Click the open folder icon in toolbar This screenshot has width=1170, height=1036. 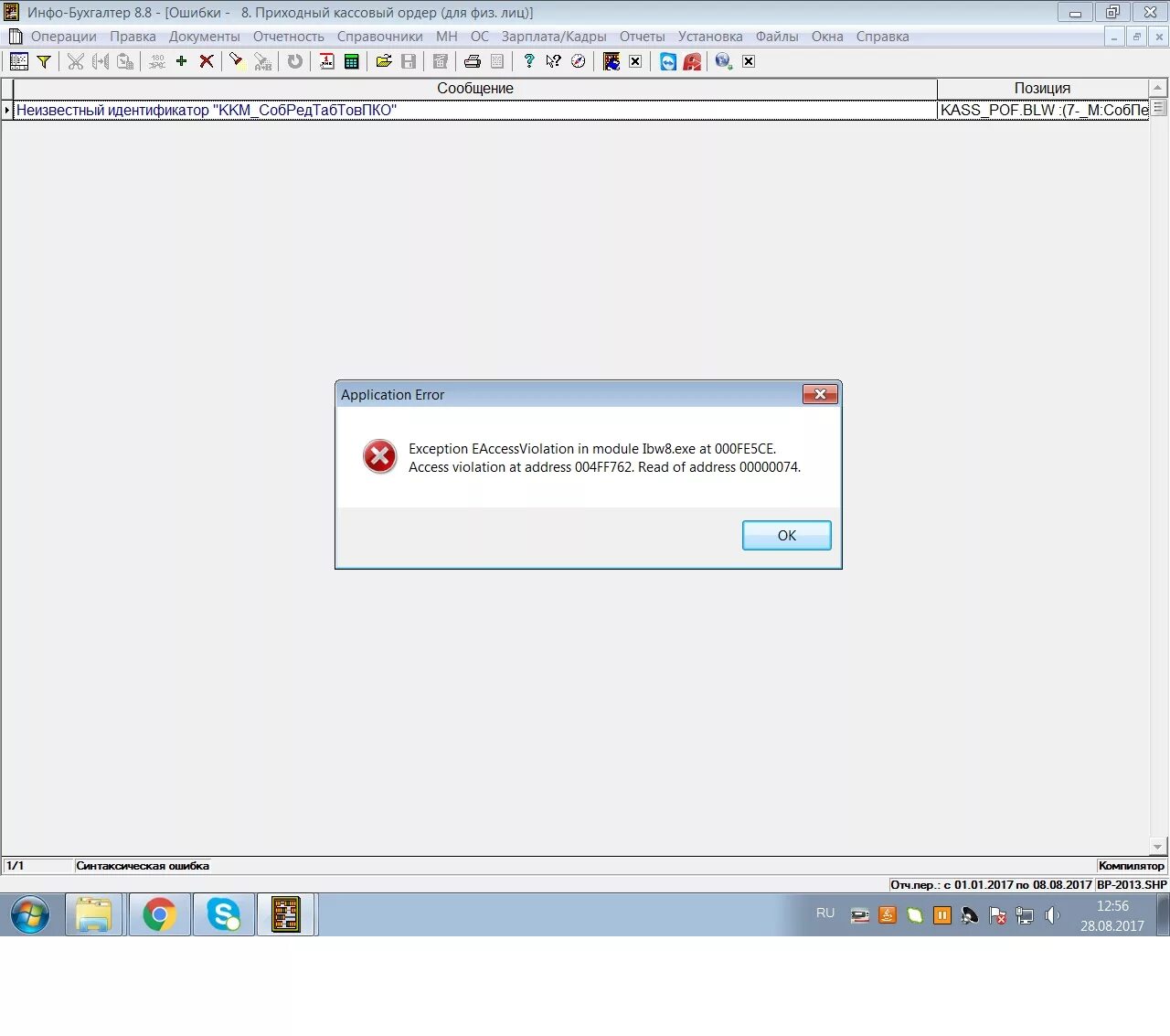[x=384, y=61]
